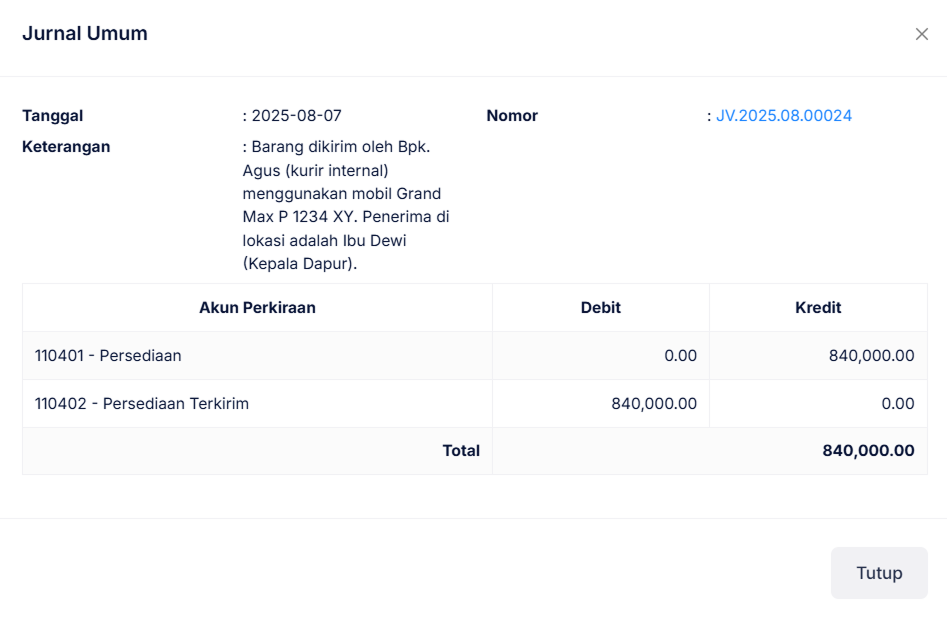Click the Tanggal field label
947x619 pixels.
click(53, 116)
